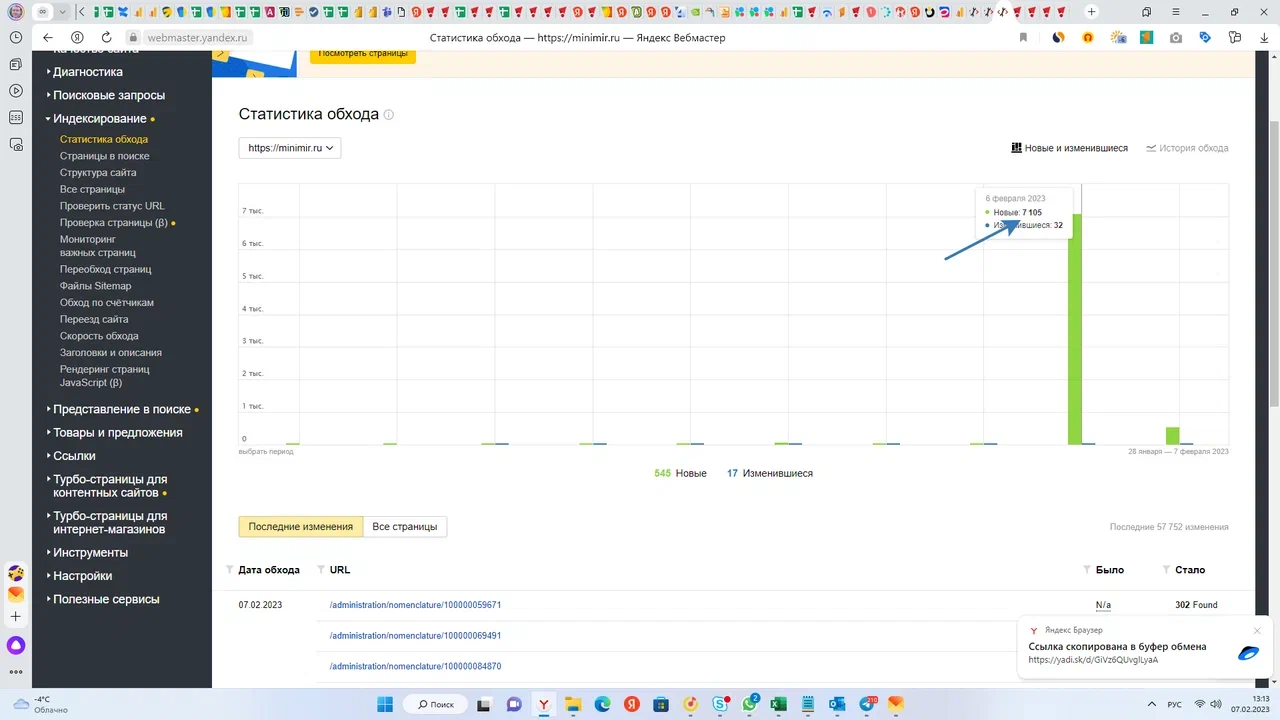Image resolution: width=1280 pixels, height=720 pixels.
Task: Click the info icon beside Статистика обхода
Action: (389, 115)
